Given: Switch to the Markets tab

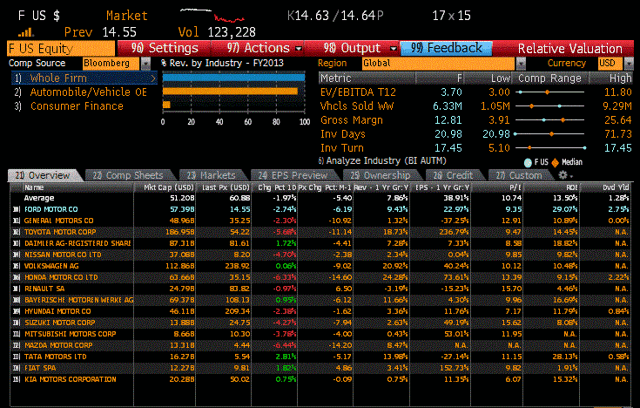Looking at the screenshot, I should click(x=211, y=175).
